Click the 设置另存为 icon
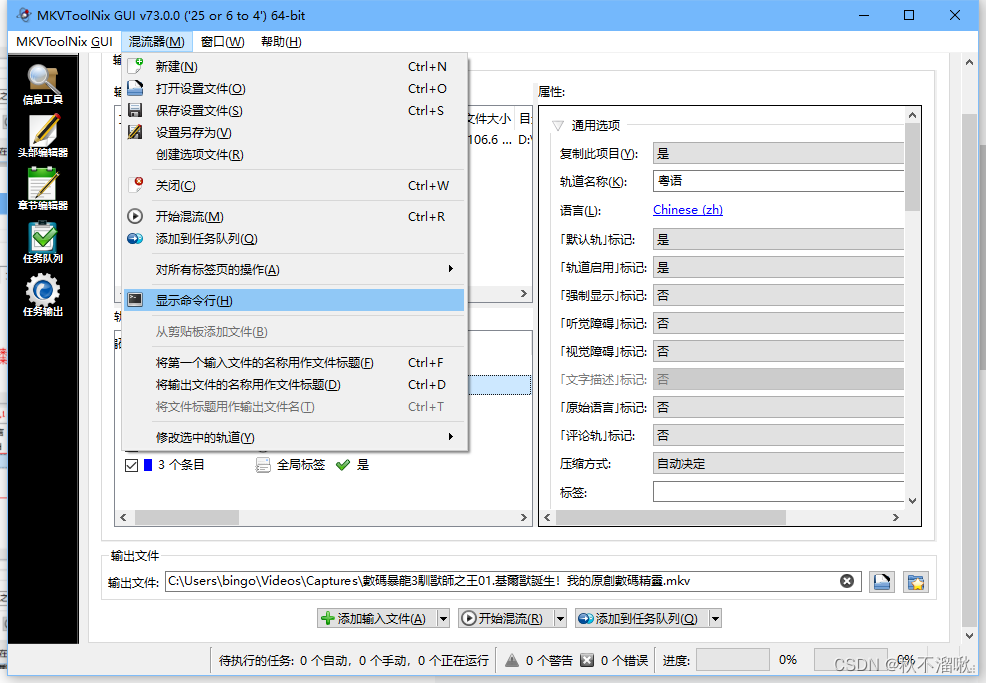 (x=135, y=132)
